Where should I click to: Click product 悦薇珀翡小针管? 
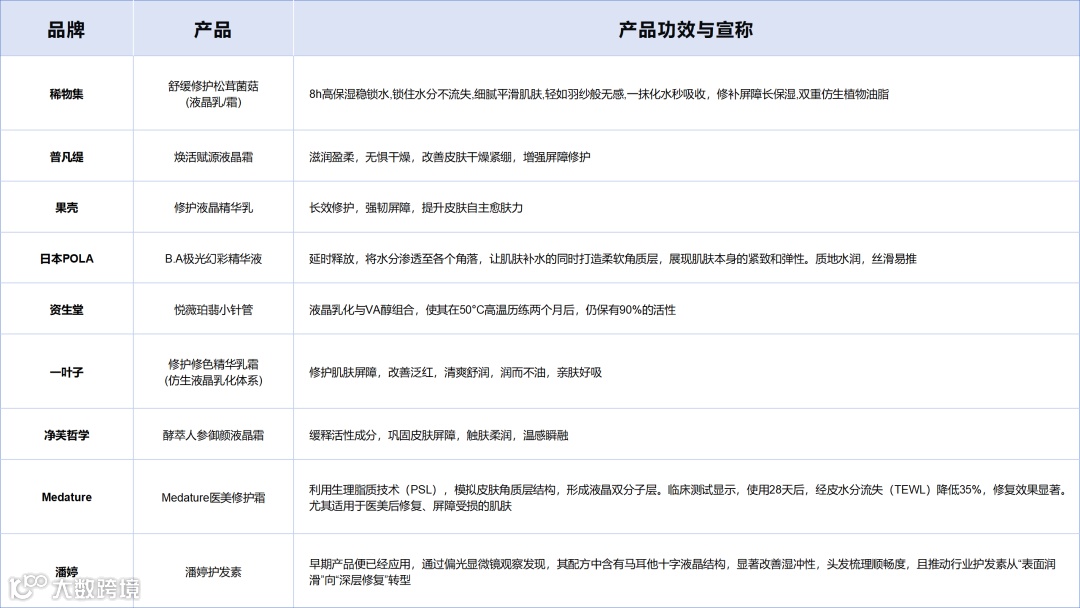(213, 310)
